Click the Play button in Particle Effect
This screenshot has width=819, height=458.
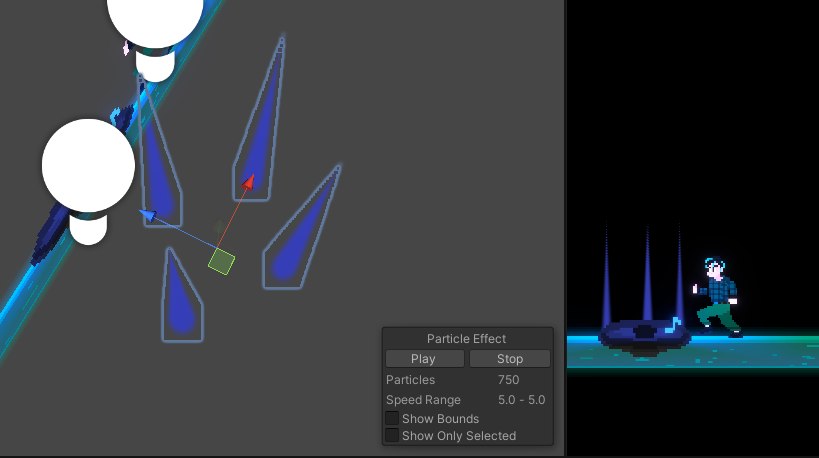tap(425, 359)
